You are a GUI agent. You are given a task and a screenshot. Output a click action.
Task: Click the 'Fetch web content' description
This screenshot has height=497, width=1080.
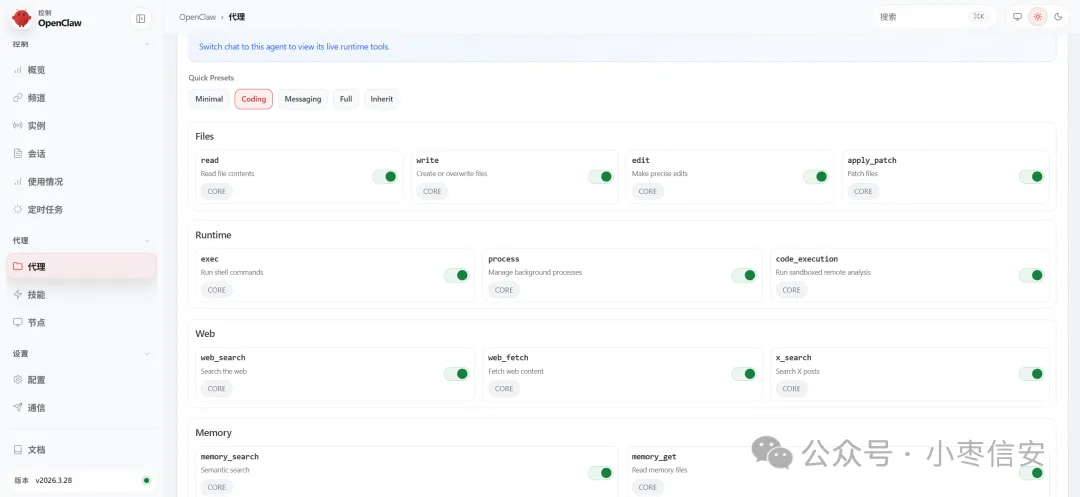tap(516, 372)
